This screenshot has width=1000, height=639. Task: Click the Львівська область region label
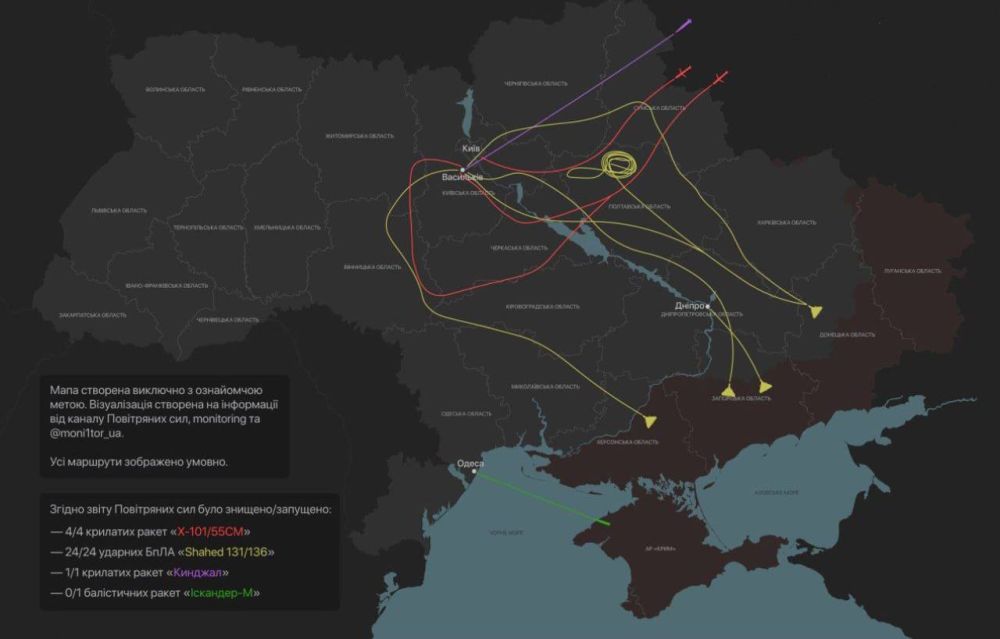(119, 211)
